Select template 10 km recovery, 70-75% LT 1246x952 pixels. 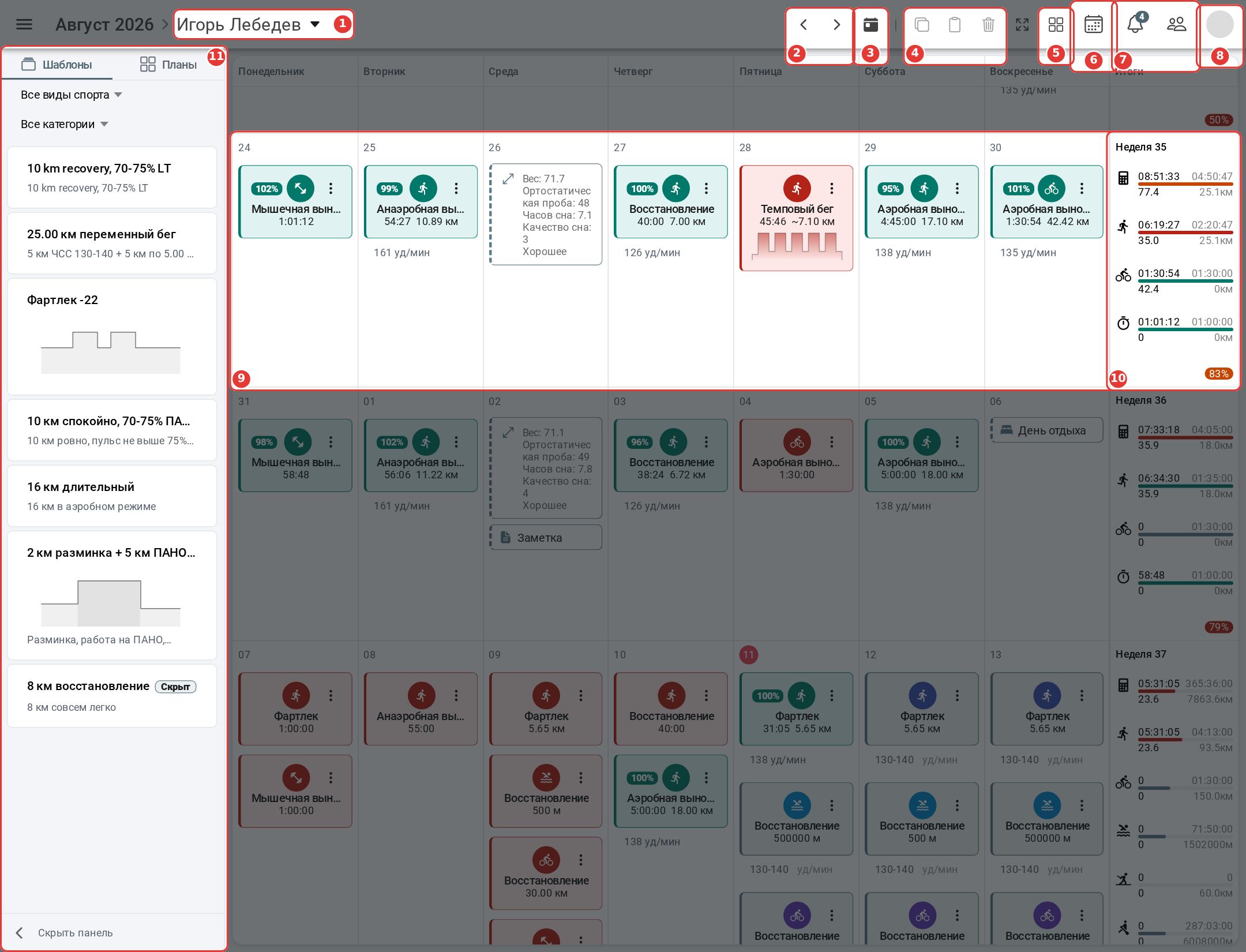(112, 177)
